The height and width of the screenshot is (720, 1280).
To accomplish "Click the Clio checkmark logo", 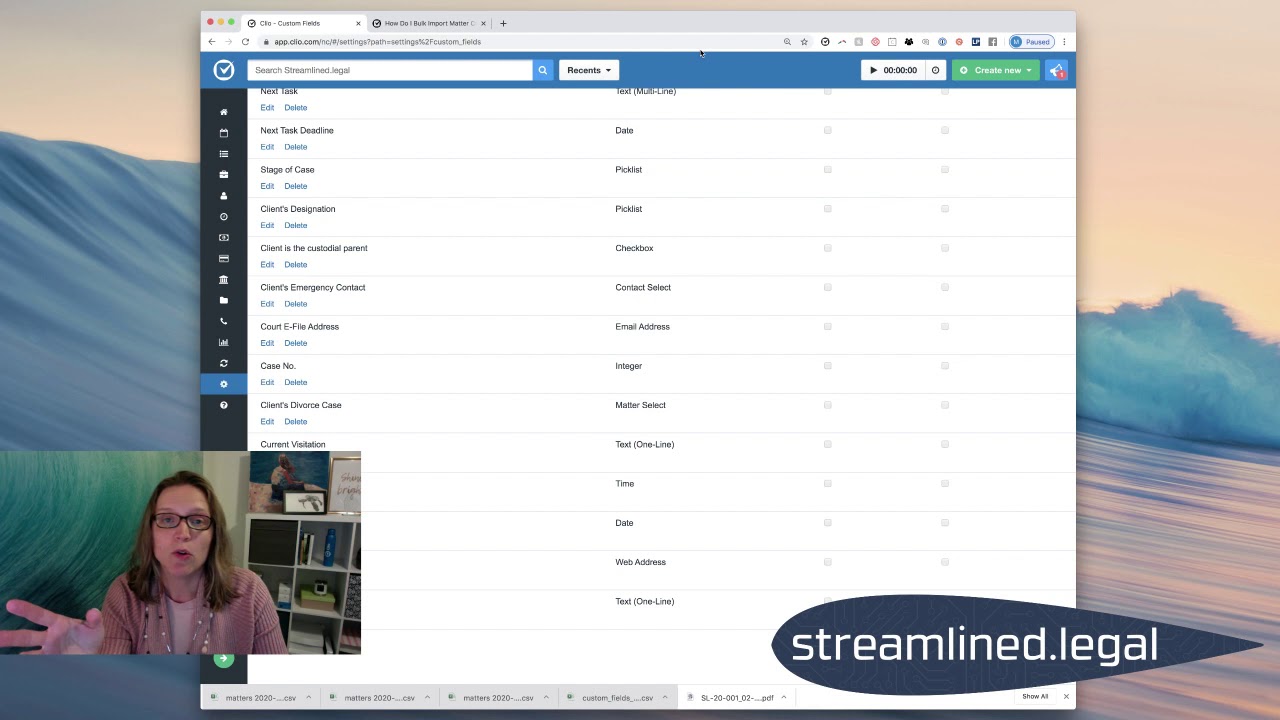I will (224, 70).
